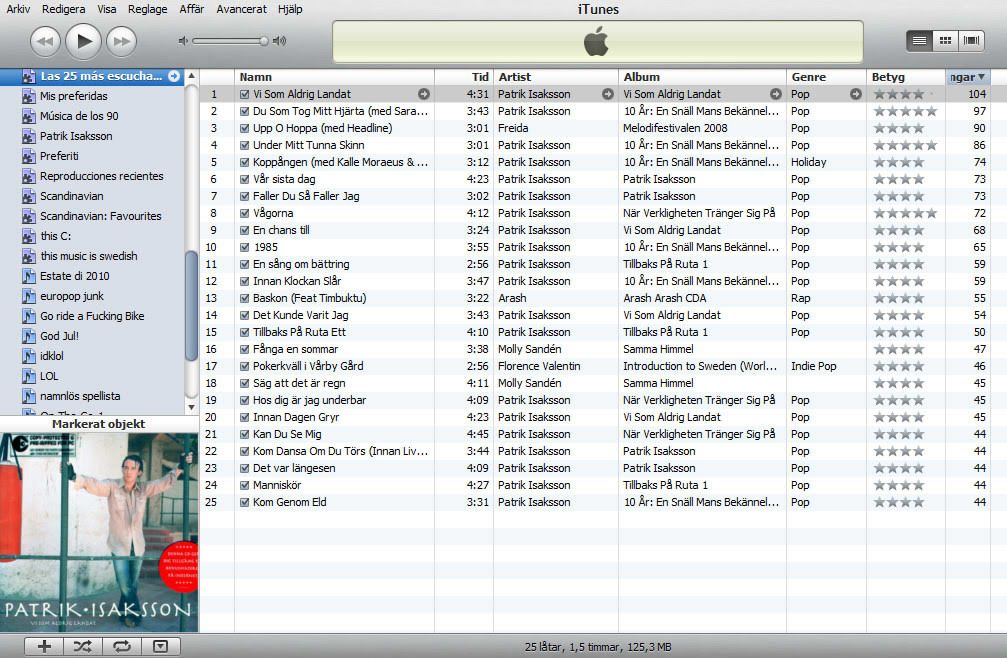Viewport: 1007px width, 658px height.
Task: Sort the list by Album column
Action: 702,77
